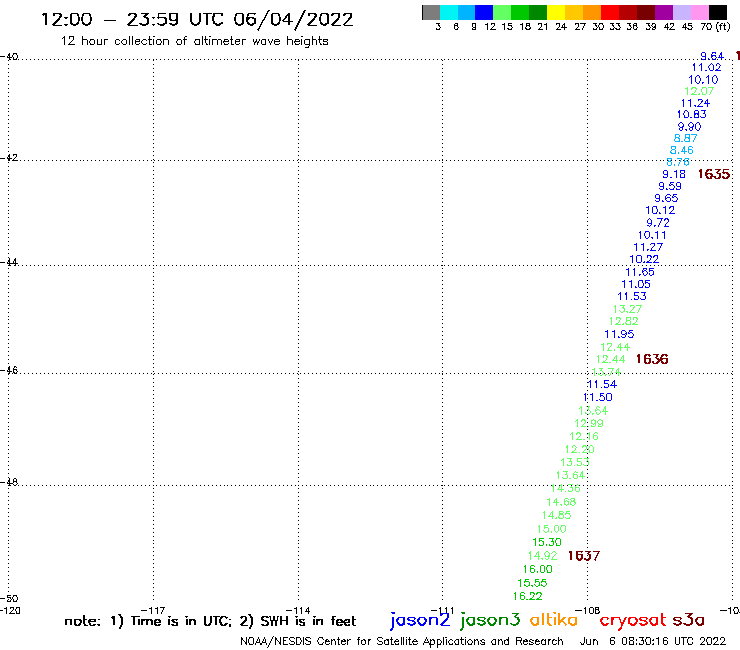
Task: Pick the pink swatch in the legend
Action: pos(699,12)
